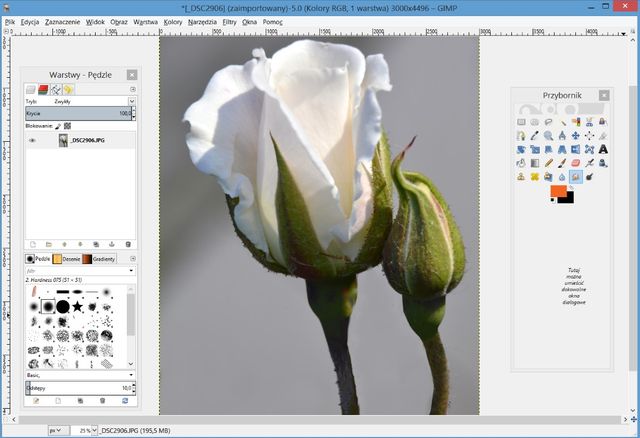Create new layer with page icon

[33, 244]
